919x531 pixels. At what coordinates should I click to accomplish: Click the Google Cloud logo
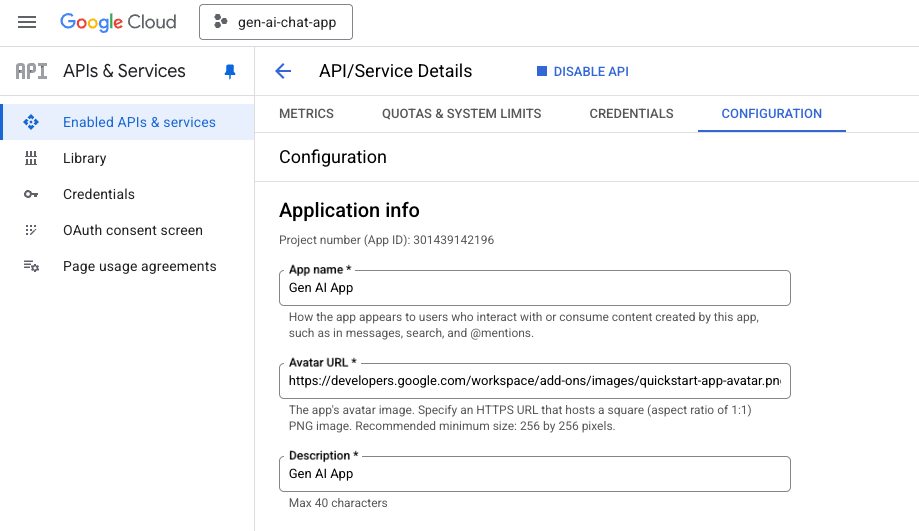(118, 22)
